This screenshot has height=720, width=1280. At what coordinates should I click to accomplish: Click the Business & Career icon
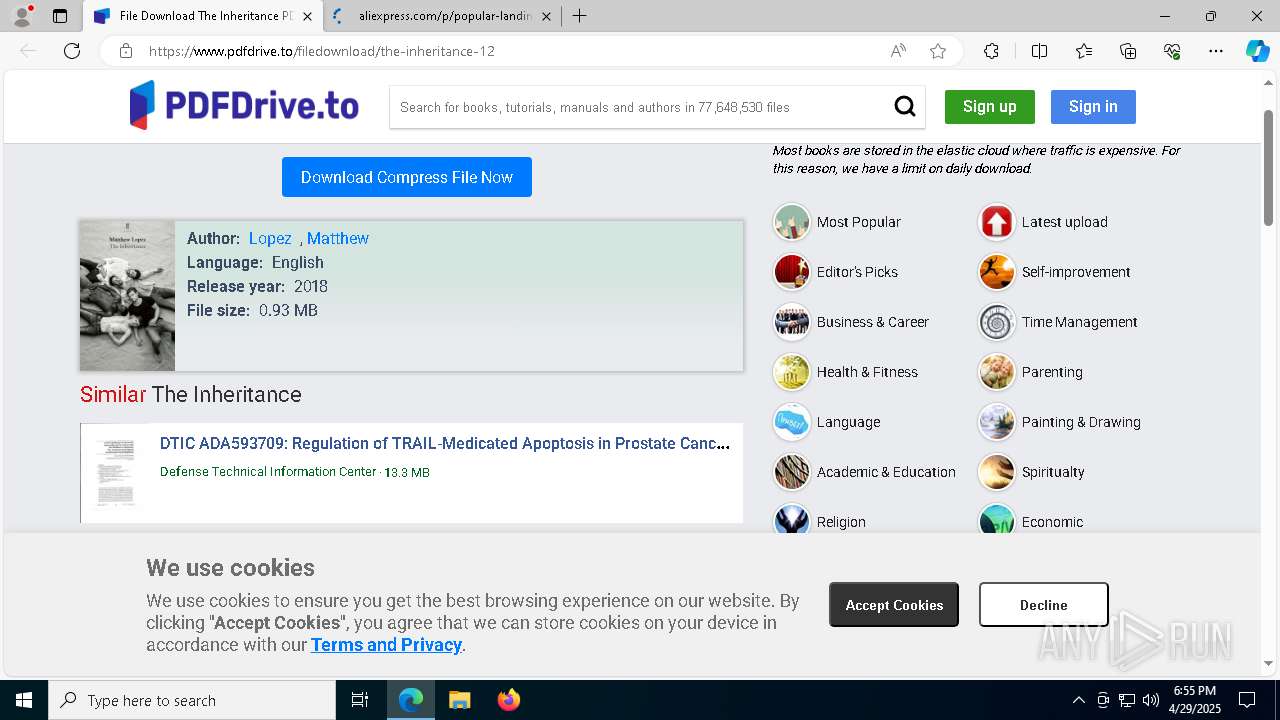(x=791, y=322)
